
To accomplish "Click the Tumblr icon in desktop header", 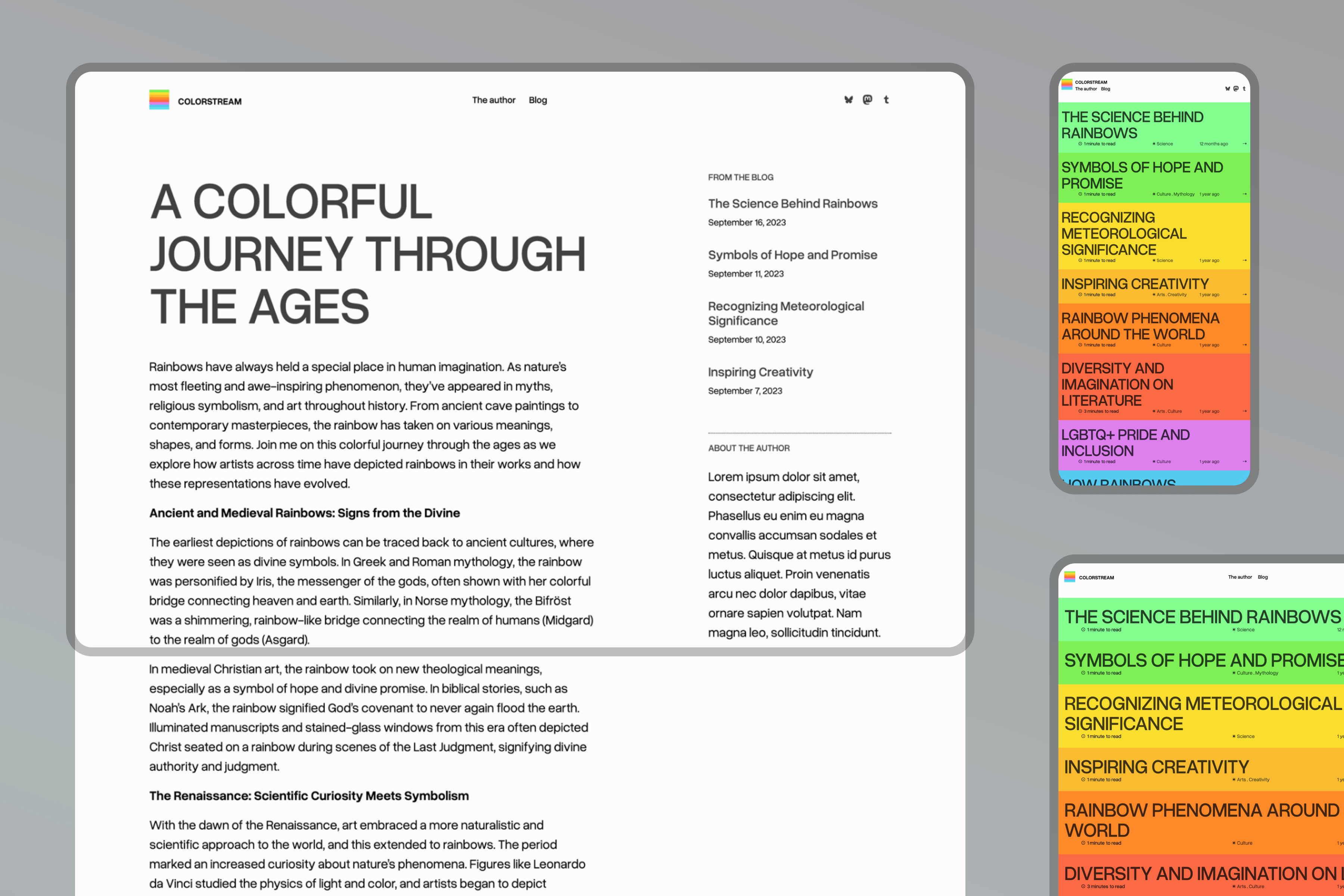I will [x=886, y=99].
